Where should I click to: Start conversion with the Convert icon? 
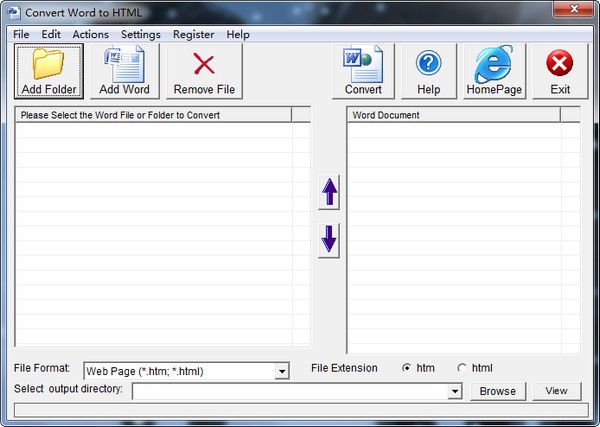[x=363, y=64]
